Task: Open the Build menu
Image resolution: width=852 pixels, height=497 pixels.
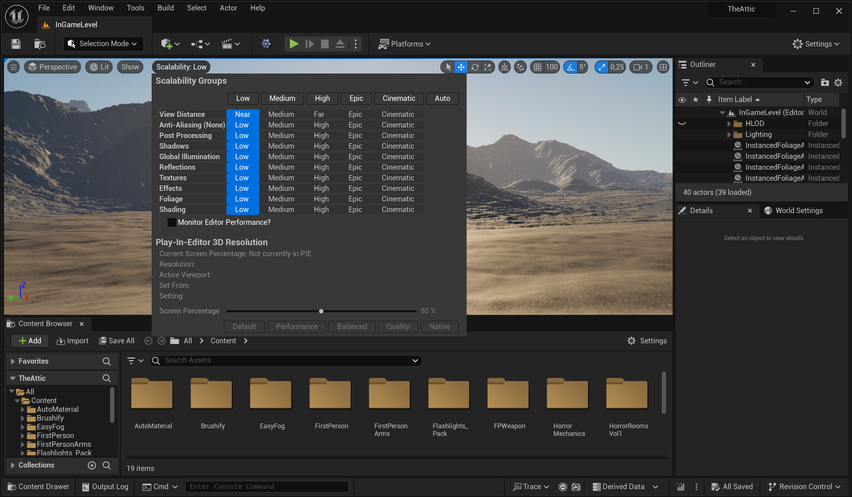Action: tap(166, 8)
